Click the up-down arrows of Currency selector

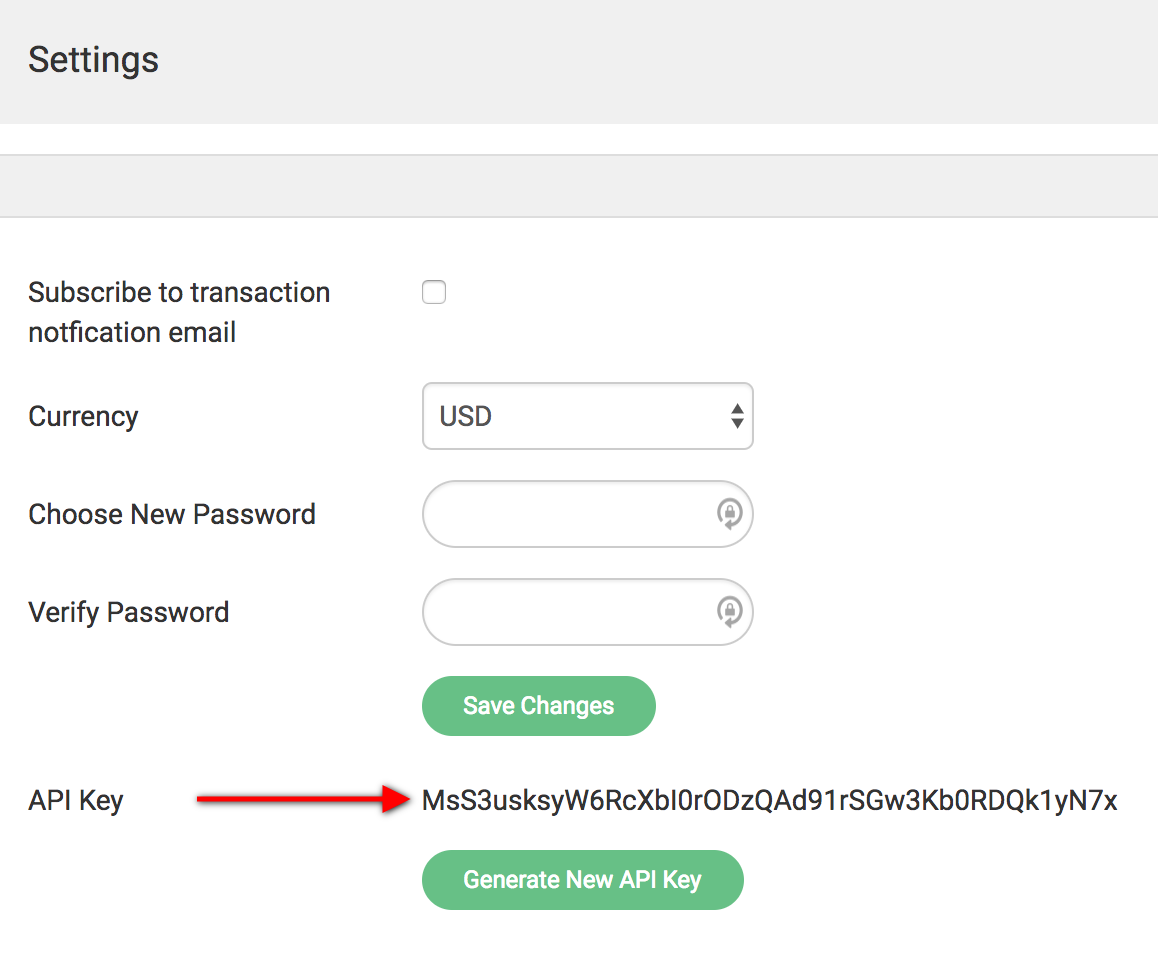tap(737, 416)
